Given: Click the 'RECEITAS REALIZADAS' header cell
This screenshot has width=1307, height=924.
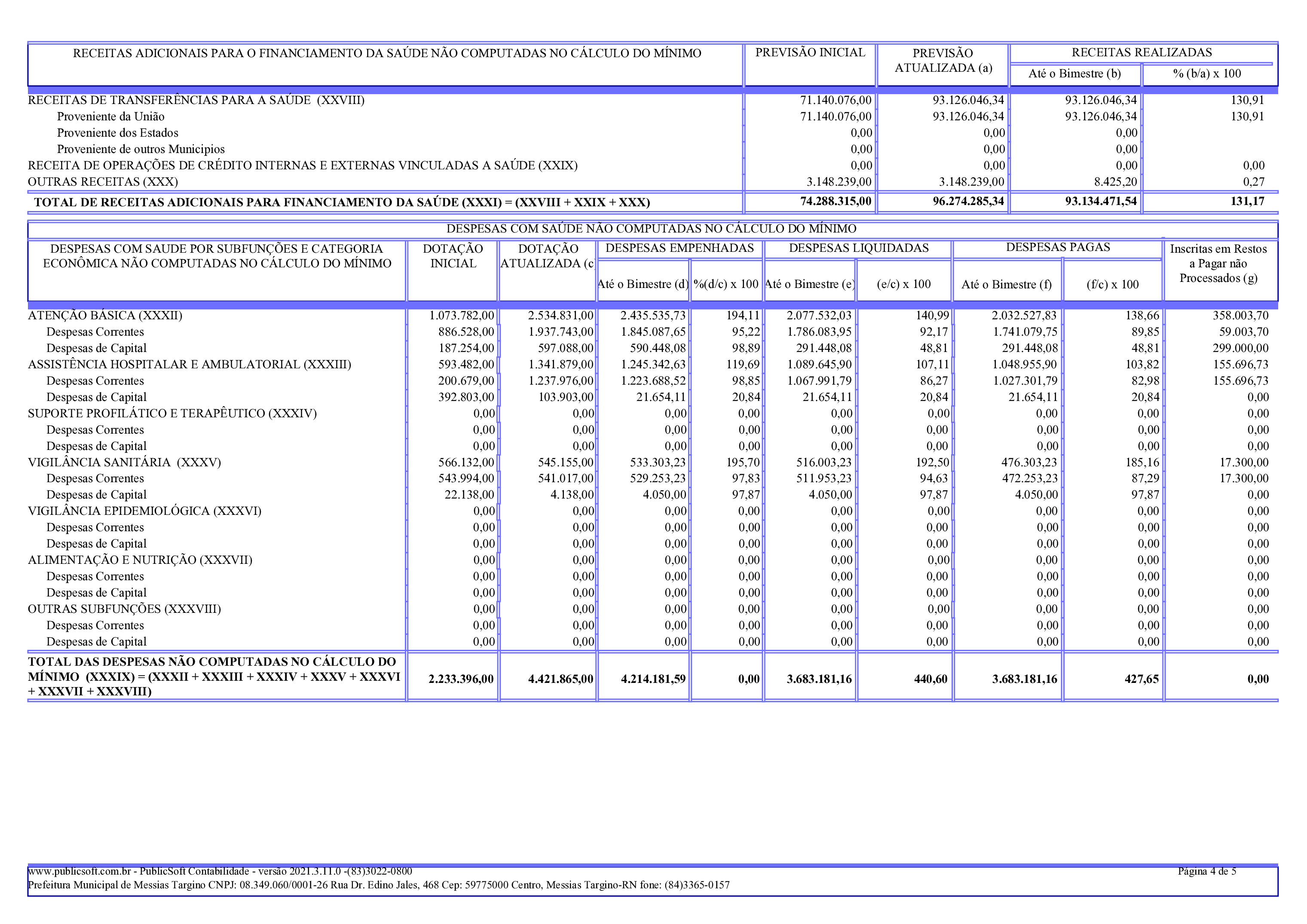Looking at the screenshot, I should coord(1142,52).
